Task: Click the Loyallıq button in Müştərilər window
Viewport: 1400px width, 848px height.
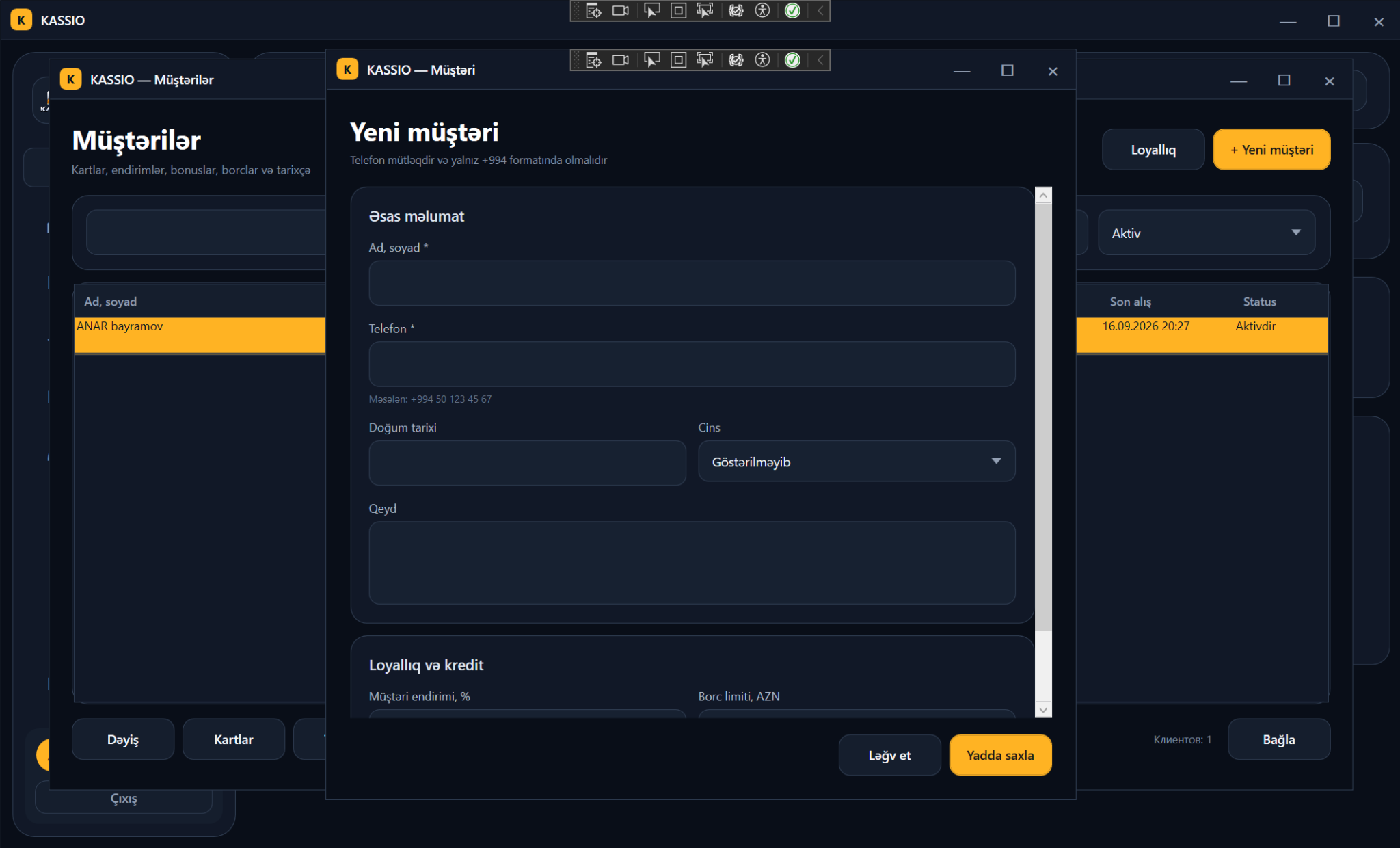Action: (x=1153, y=150)
